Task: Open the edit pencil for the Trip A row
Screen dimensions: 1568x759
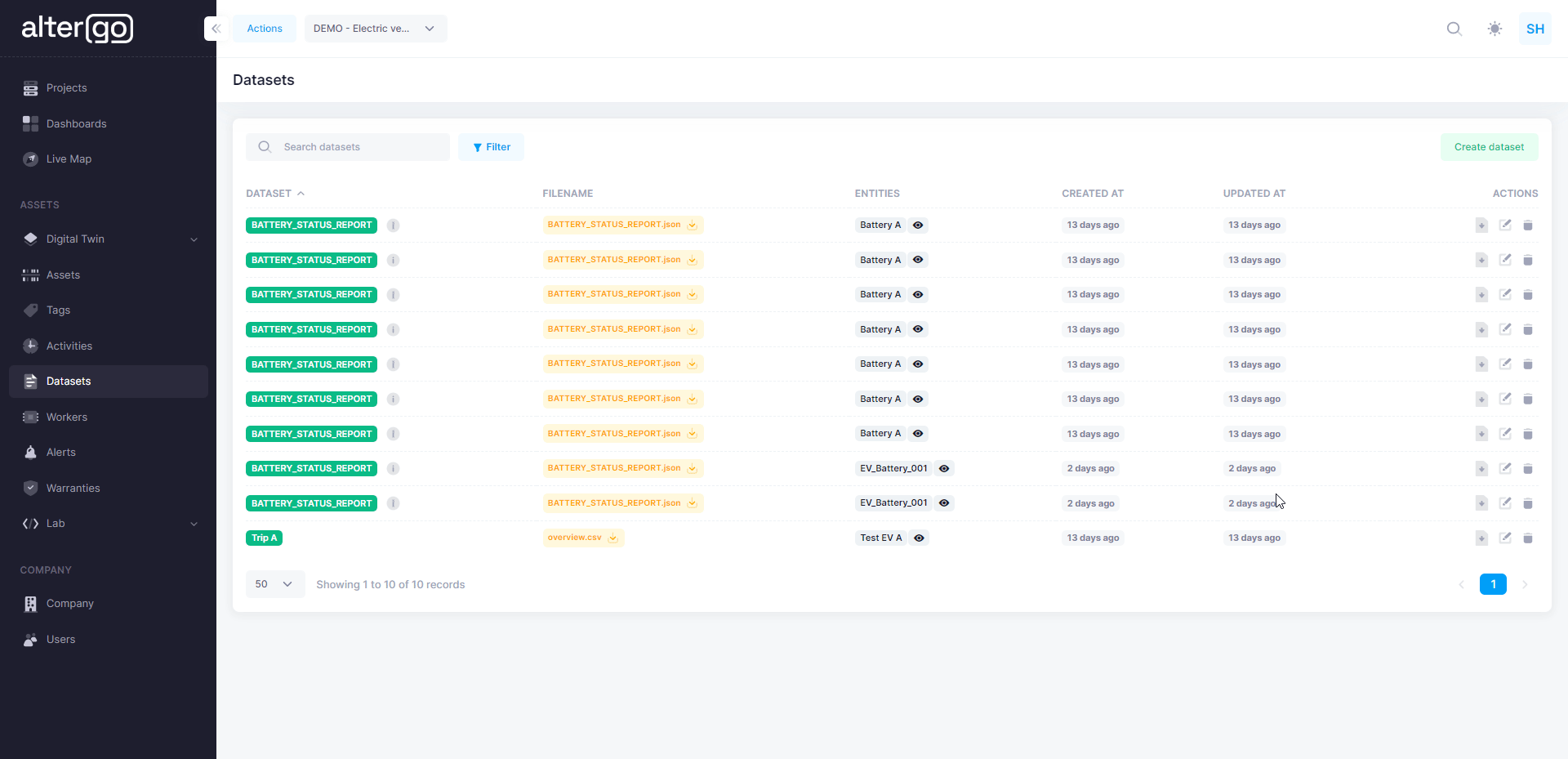Action: [x=1506, y=538]
